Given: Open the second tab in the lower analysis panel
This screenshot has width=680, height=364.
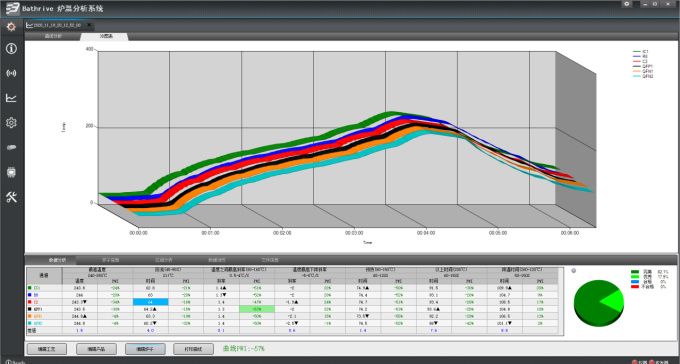Looking at the screenshot, I should click(x=110, y=260).
